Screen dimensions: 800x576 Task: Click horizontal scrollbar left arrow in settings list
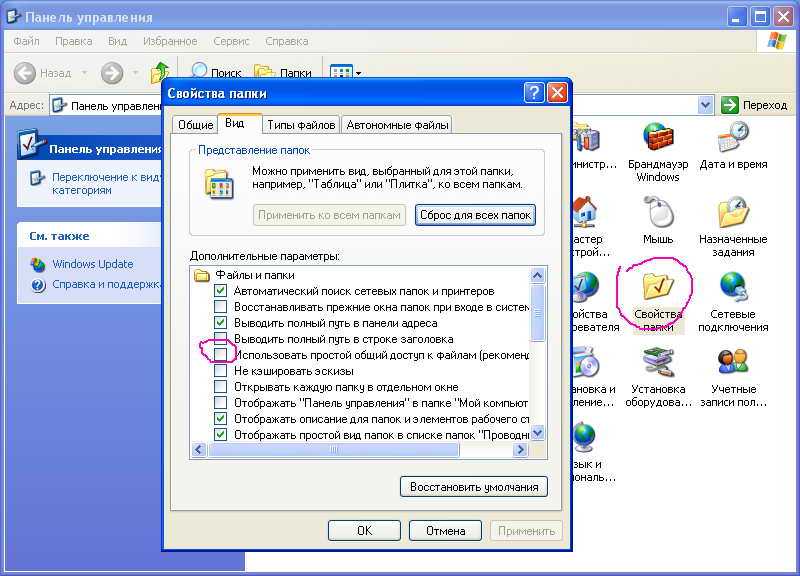pos(199,449)
